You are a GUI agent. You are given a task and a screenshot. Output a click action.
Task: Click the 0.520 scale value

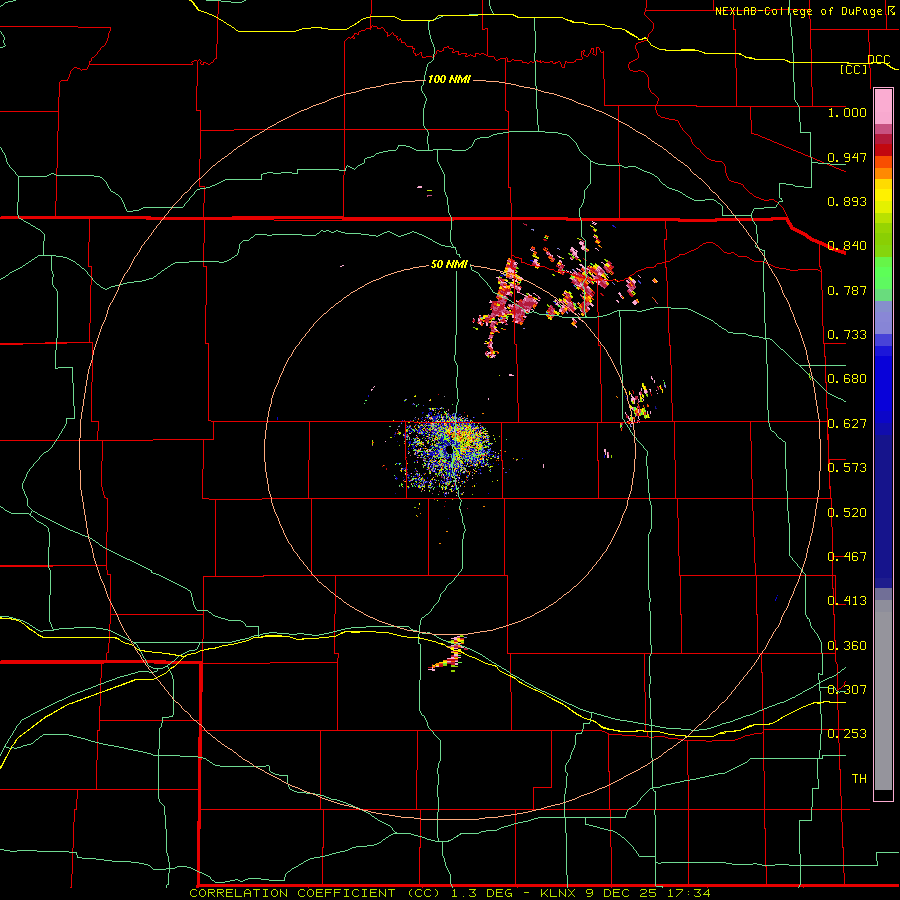pyautogui.click(x=847, y=513)
